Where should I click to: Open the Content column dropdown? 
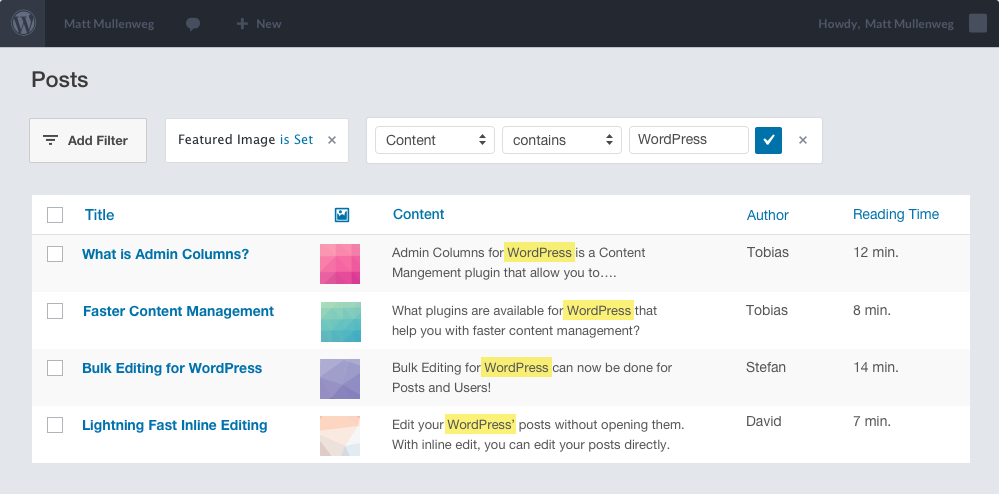[435, 140]
